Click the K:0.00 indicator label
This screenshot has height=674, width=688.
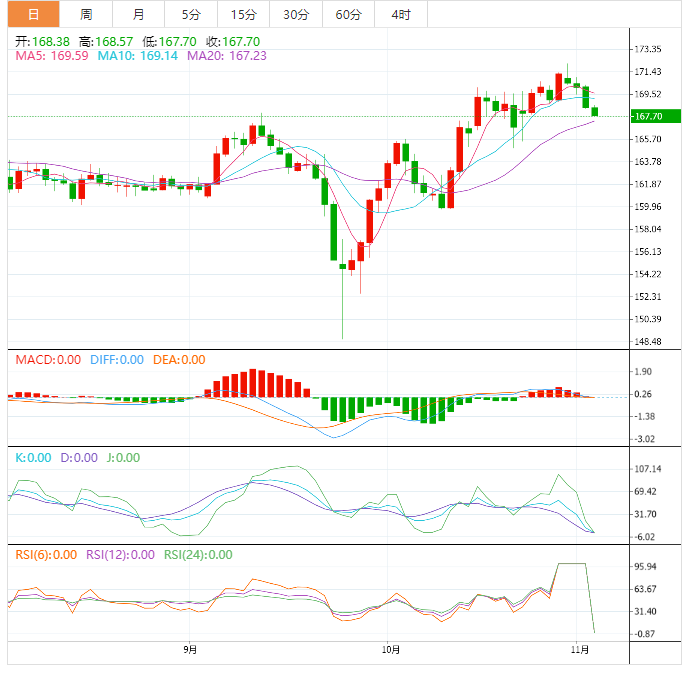tap(33, 458)
